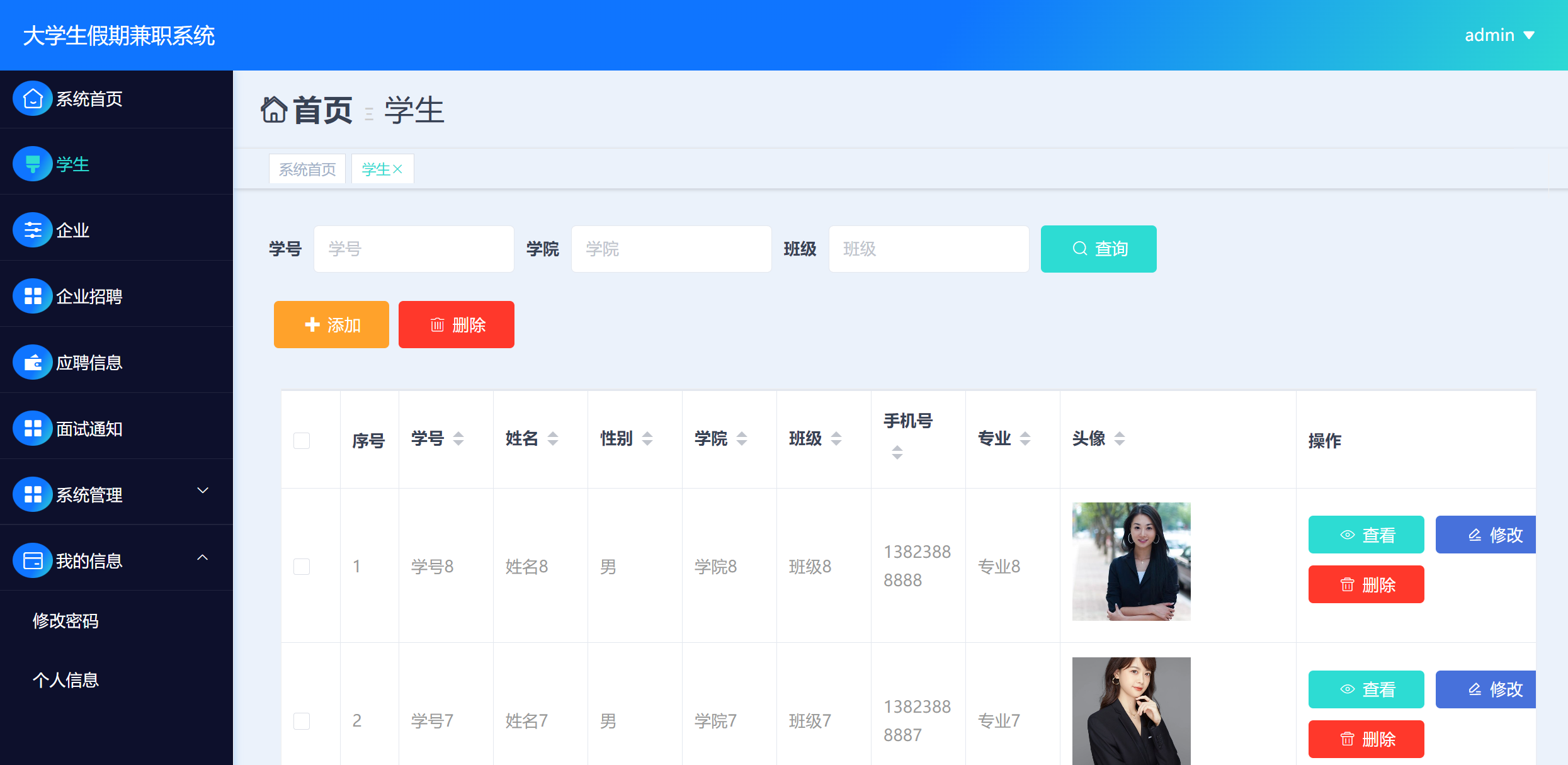Click the orange 添加 button
Screen dimensions: 1568x765
click(x=331, y=325)
